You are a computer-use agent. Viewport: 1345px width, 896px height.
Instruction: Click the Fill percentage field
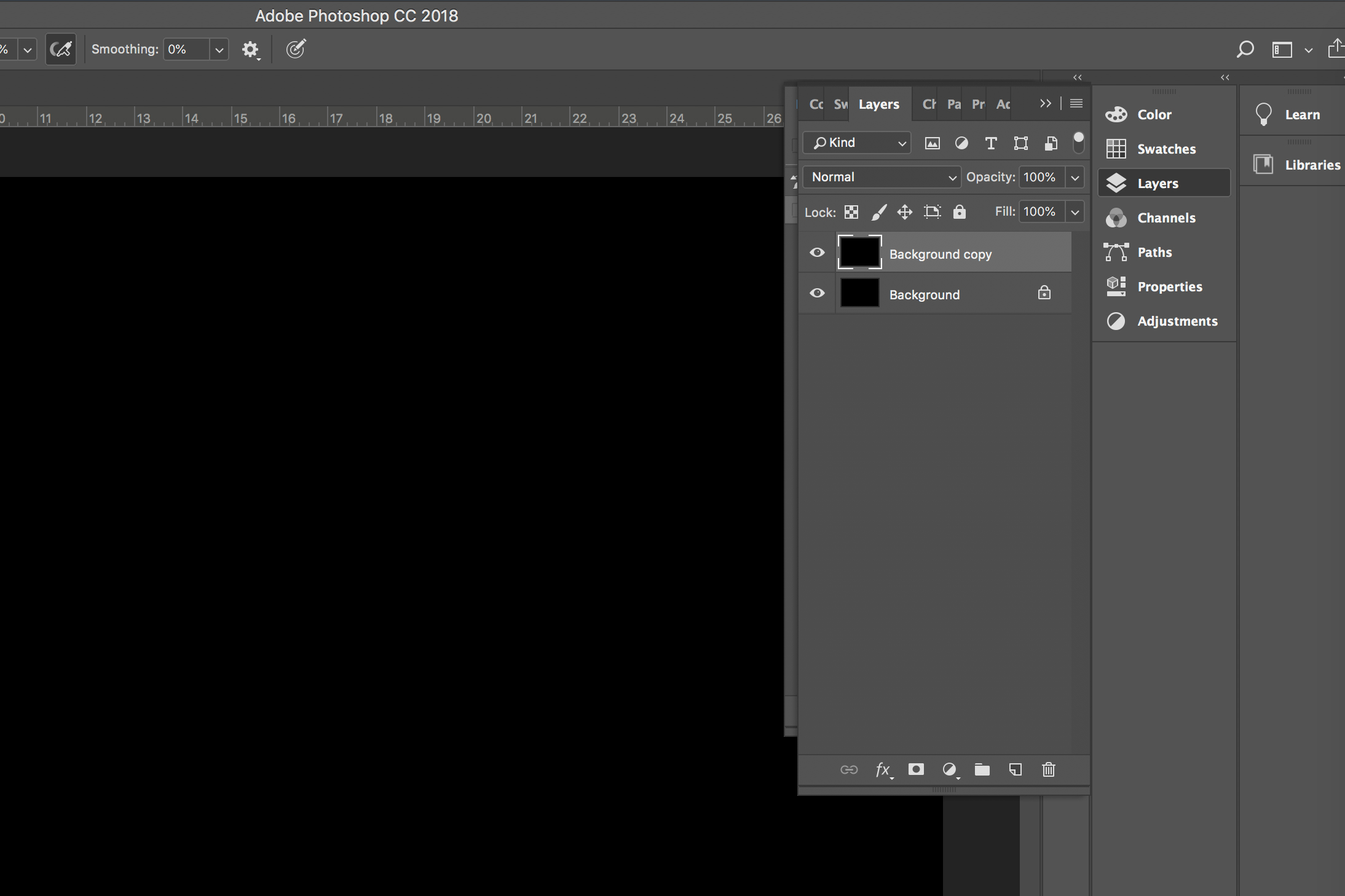tap(1041, 212)
